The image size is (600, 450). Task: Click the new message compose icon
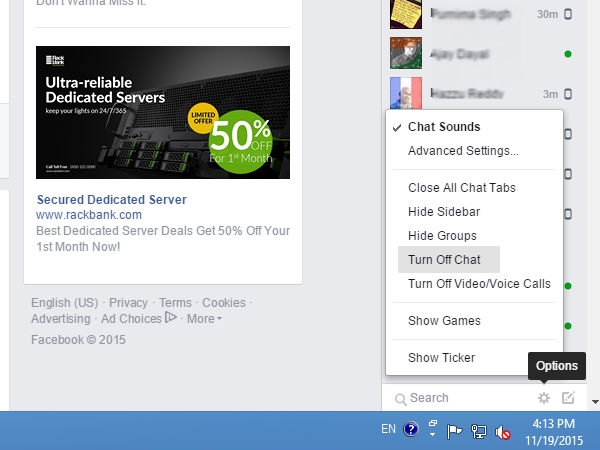pos(568,398)
